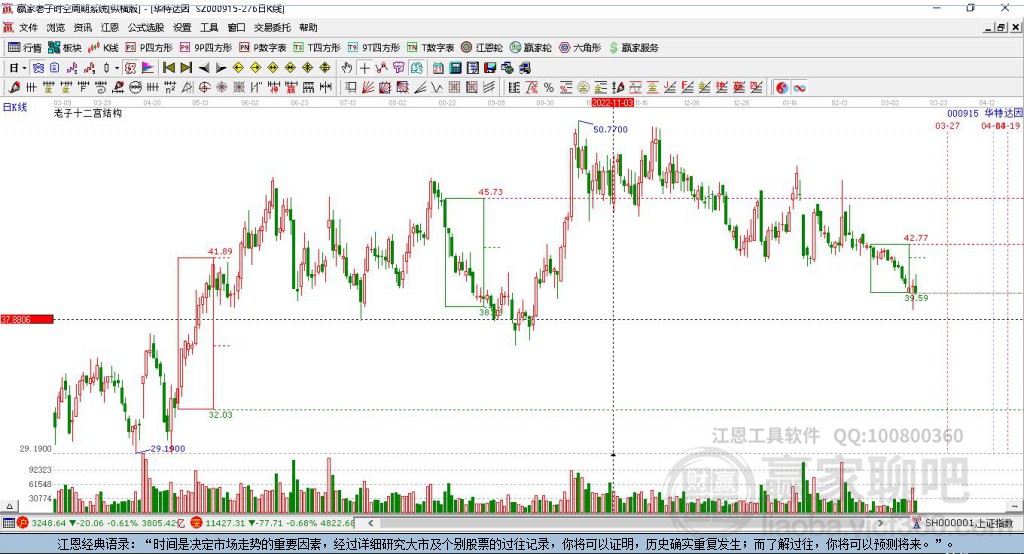Screen dimensions: 1024x554
Task: Click the 板块 toolbar button
Action: point(65,48)
